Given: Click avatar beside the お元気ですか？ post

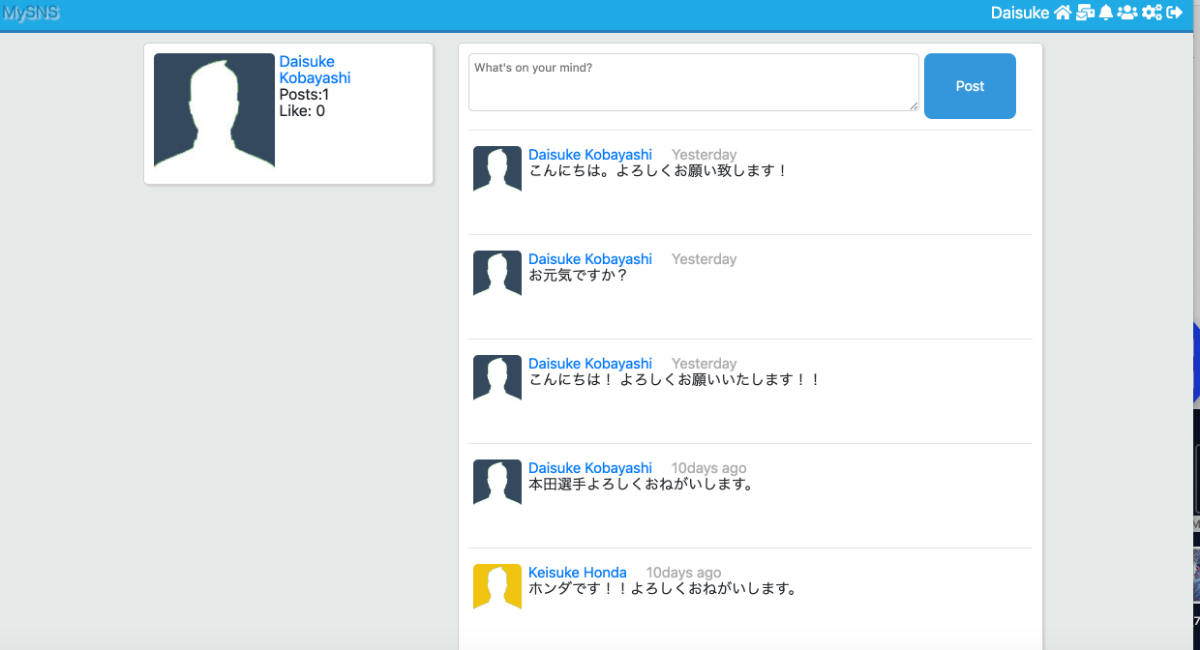Looking at the screenshot, I should (x=497, y=273).
